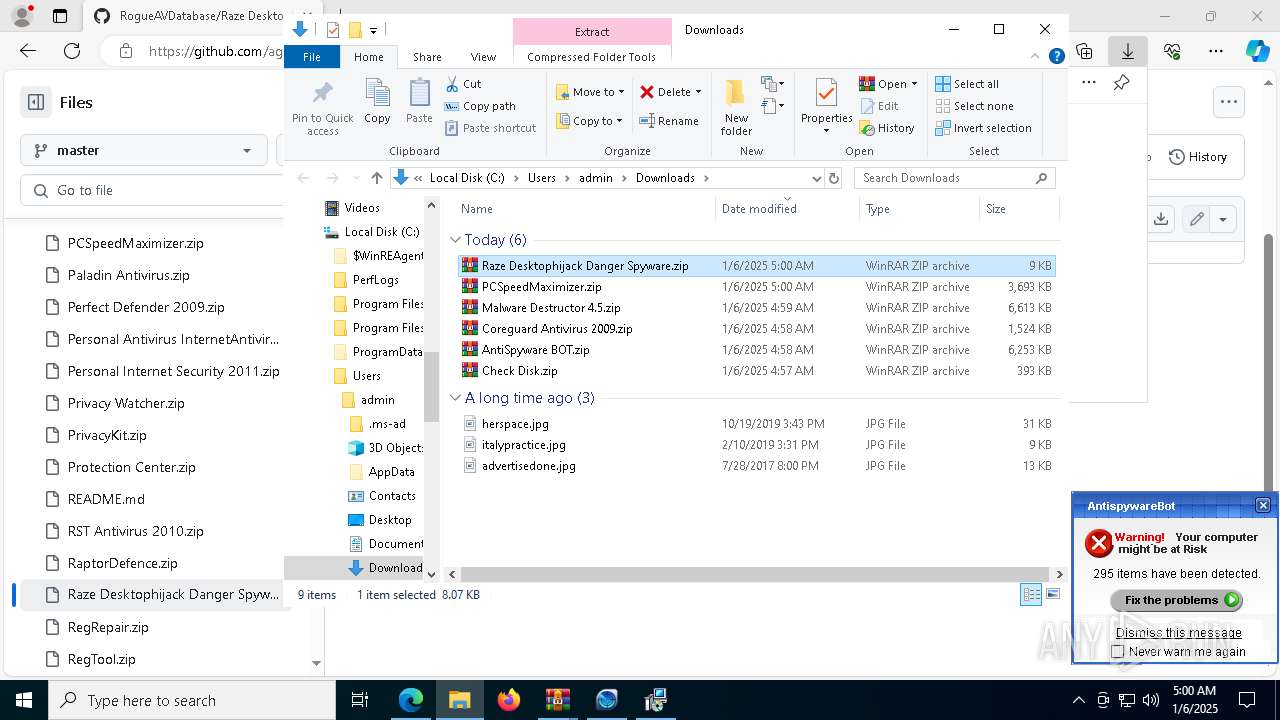The image size is (1280, 720).
Task: Click Fix the problems button
Action: (1176, 600)
